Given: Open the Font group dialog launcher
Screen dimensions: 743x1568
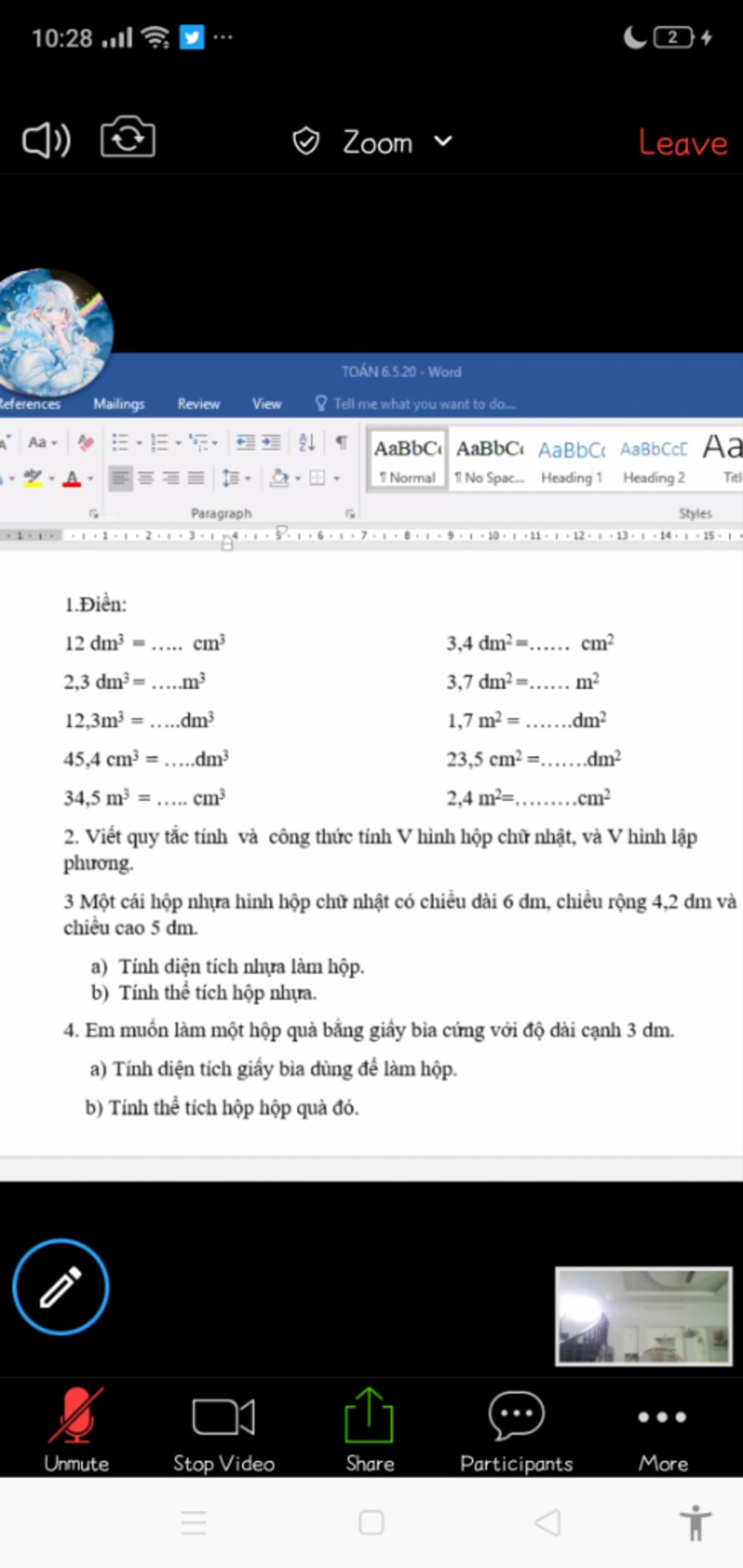Looking at the screenshot, I should (94, 513).
